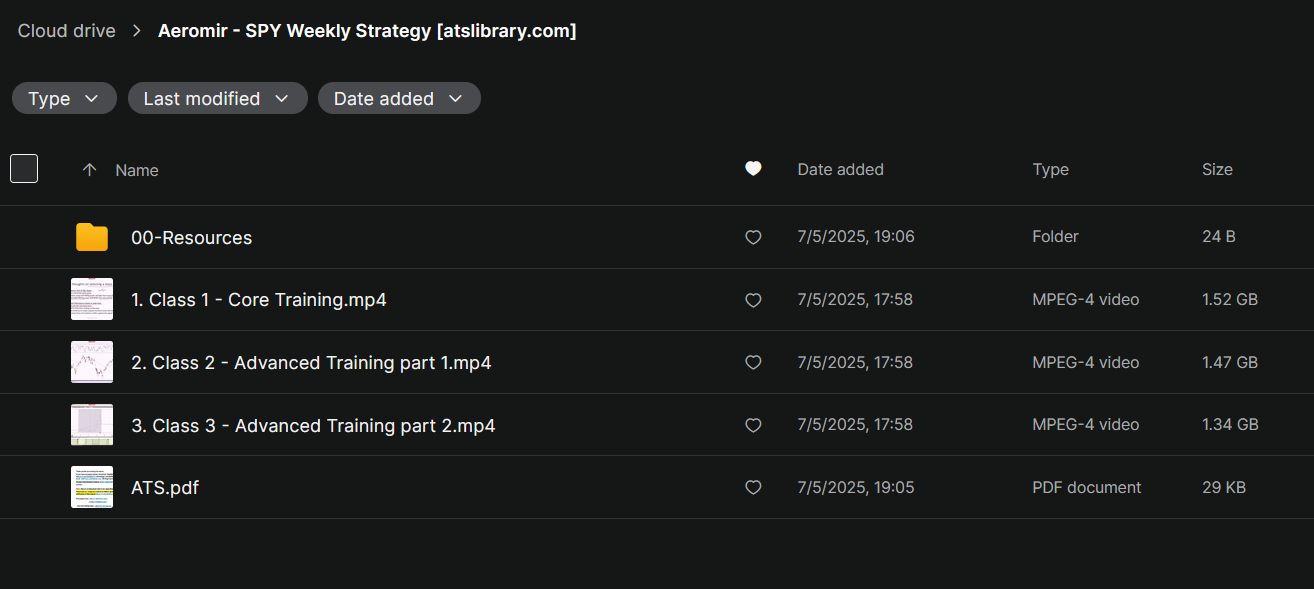Click heart icon for Class 2 video
Screen dimensions: 1314x589
753,362
